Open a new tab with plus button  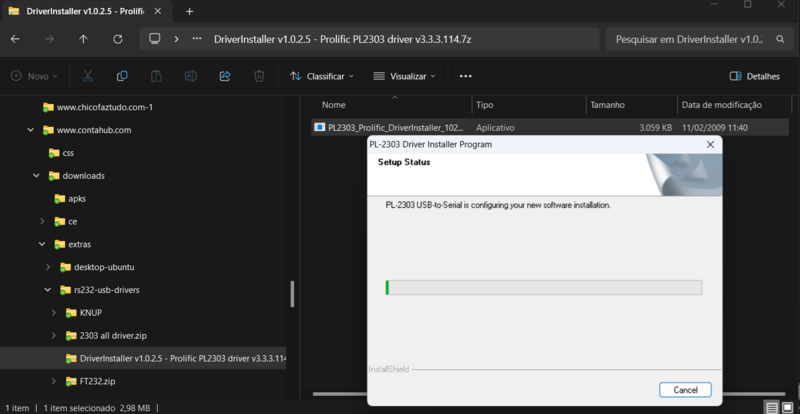189,11
